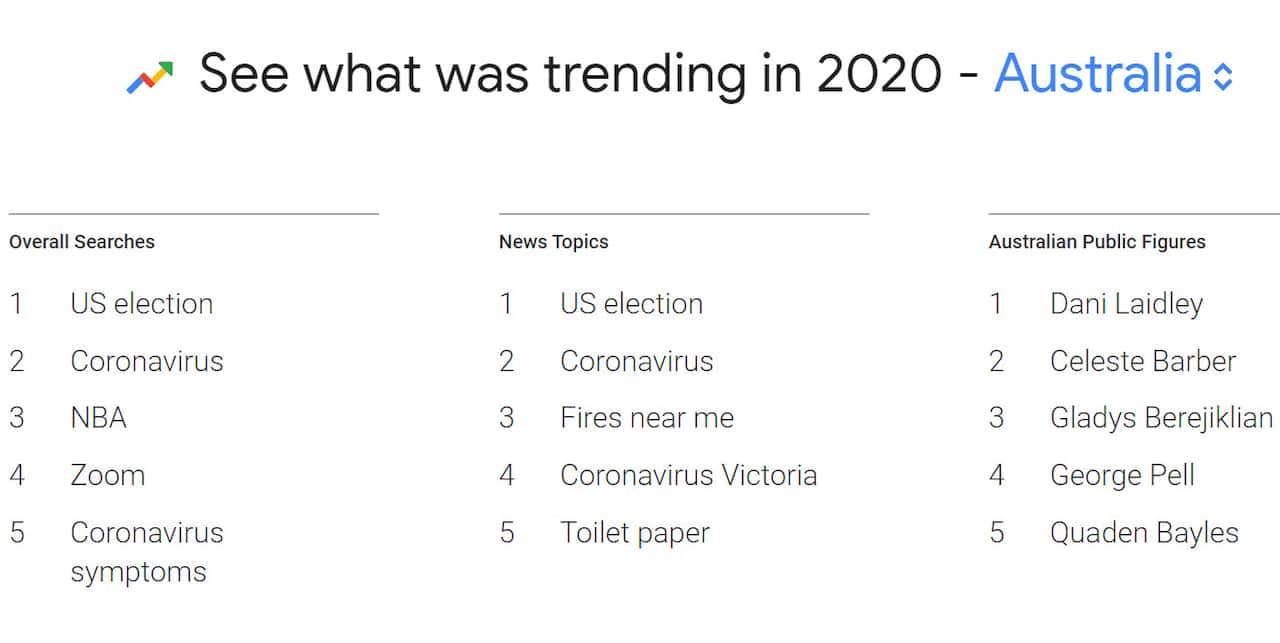
Task: Click Coronavirus Victoria news topic
Action: (688, 476)
